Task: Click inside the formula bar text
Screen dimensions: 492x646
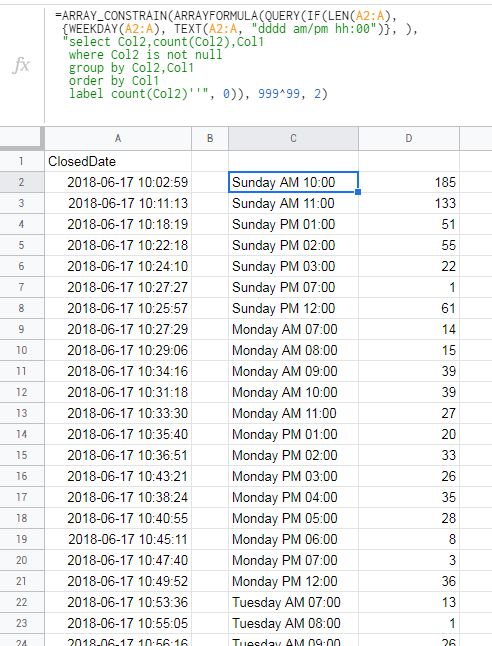Action: (236, 55)
